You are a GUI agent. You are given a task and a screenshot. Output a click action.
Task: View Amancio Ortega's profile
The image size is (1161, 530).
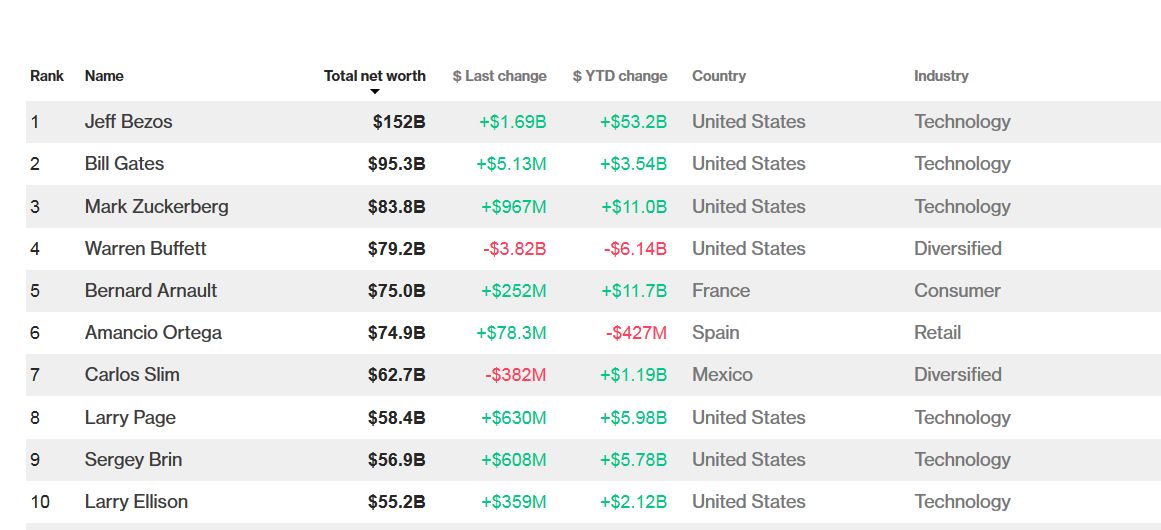(153, 333)
